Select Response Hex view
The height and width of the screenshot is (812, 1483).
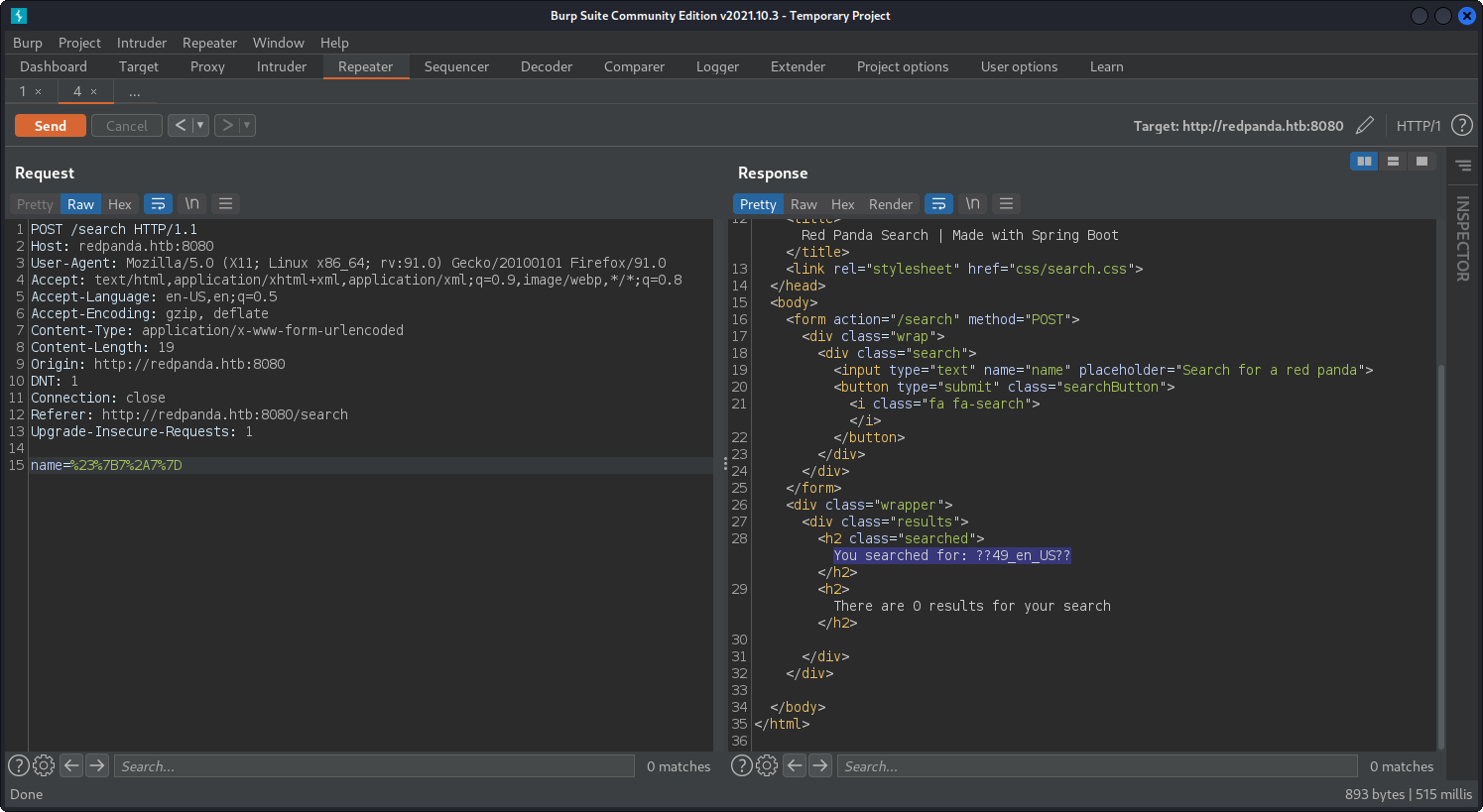[x=843, y=204]
